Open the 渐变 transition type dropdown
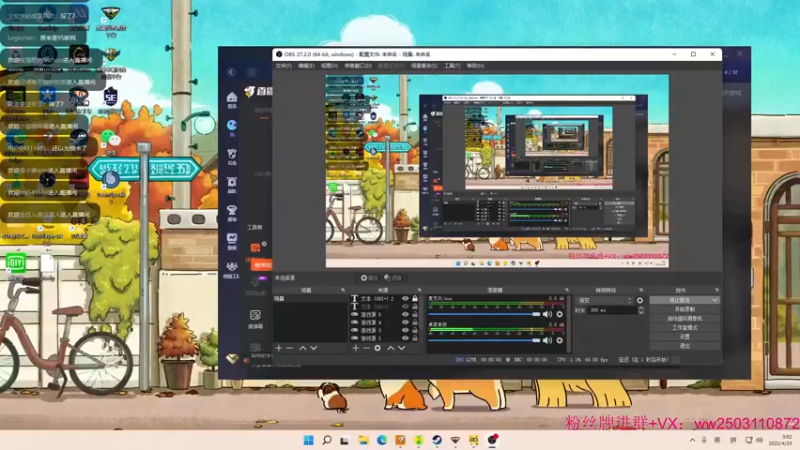This screenshot has width=800, height=450. coord(605,301)
